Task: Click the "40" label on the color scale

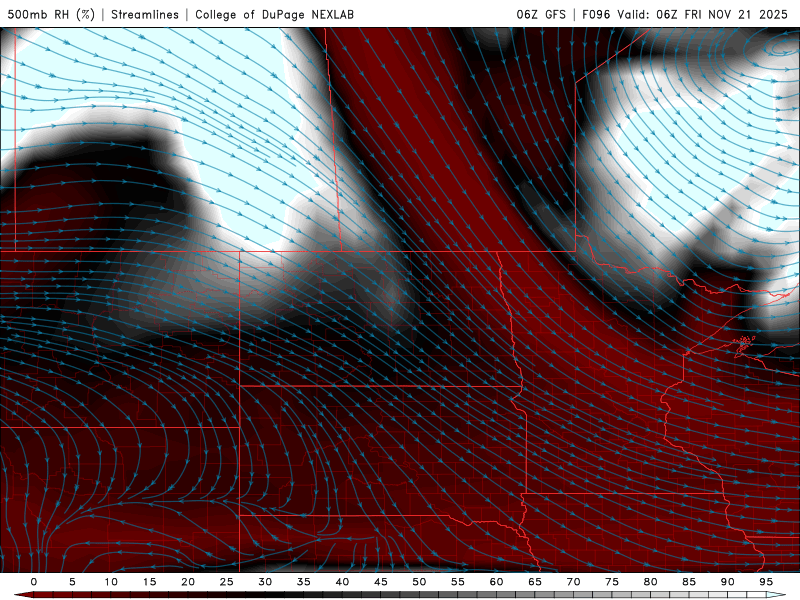Action: coord(342,582)
